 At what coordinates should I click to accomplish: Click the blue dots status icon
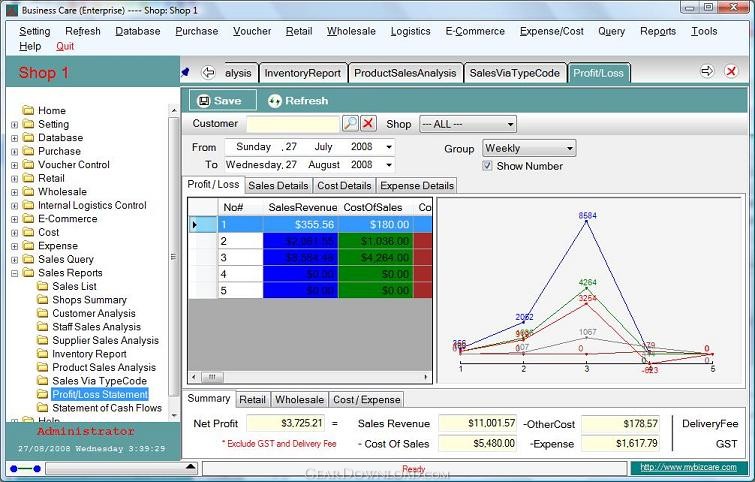[x=25, y=468]
